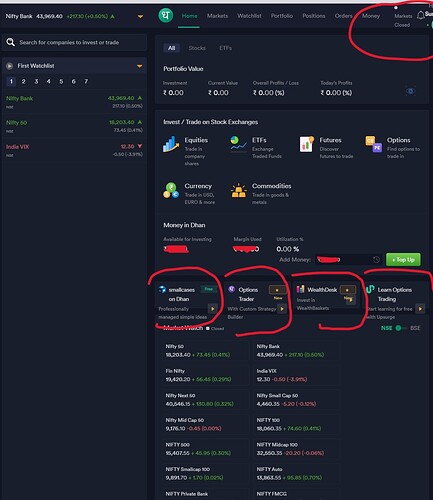The image size is (433, 500).
Task: Open the Commodities gold bars icon
Action: 239,190
